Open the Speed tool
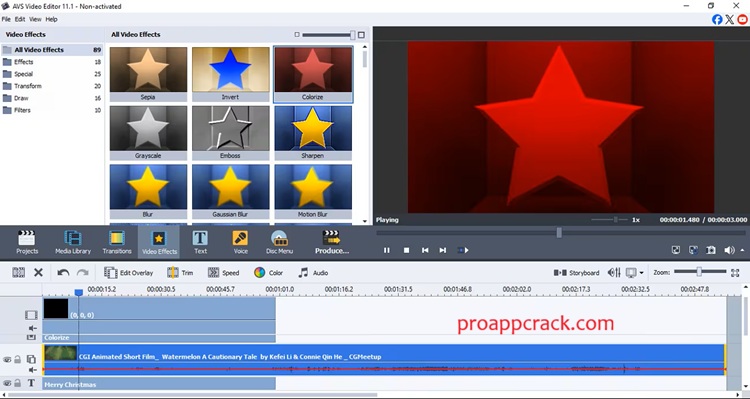750x399 pixels. pyautogui.click(x=223, y=273)
